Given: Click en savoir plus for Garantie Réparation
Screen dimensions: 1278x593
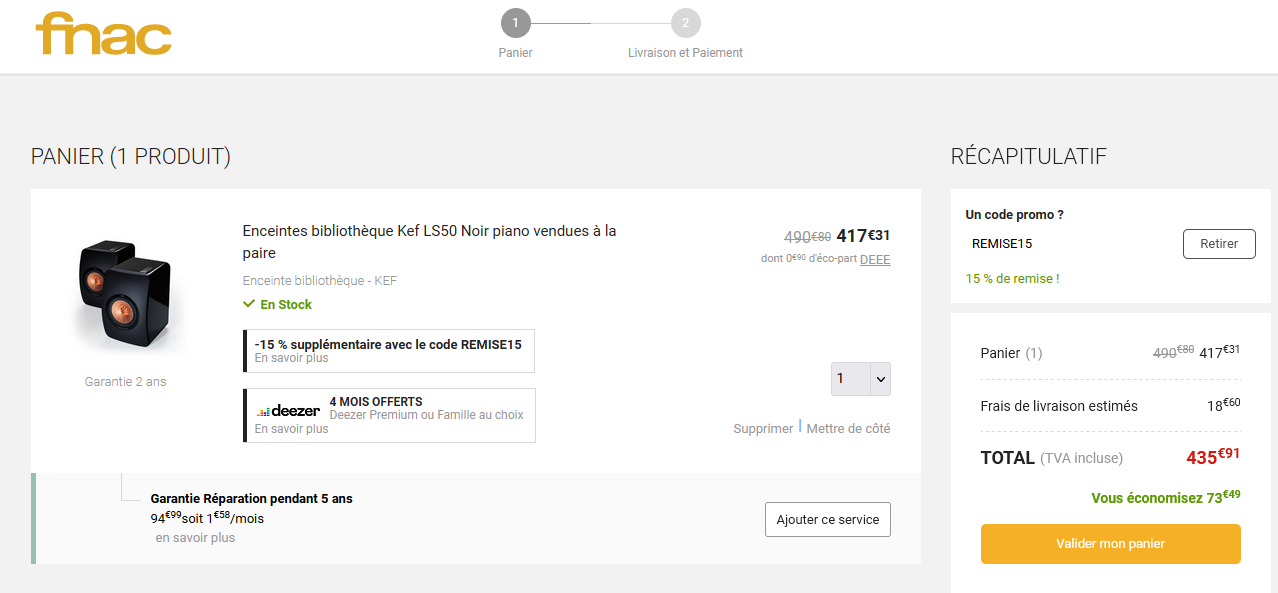Looking at the screenshot, I should click(x=195, y=538).
